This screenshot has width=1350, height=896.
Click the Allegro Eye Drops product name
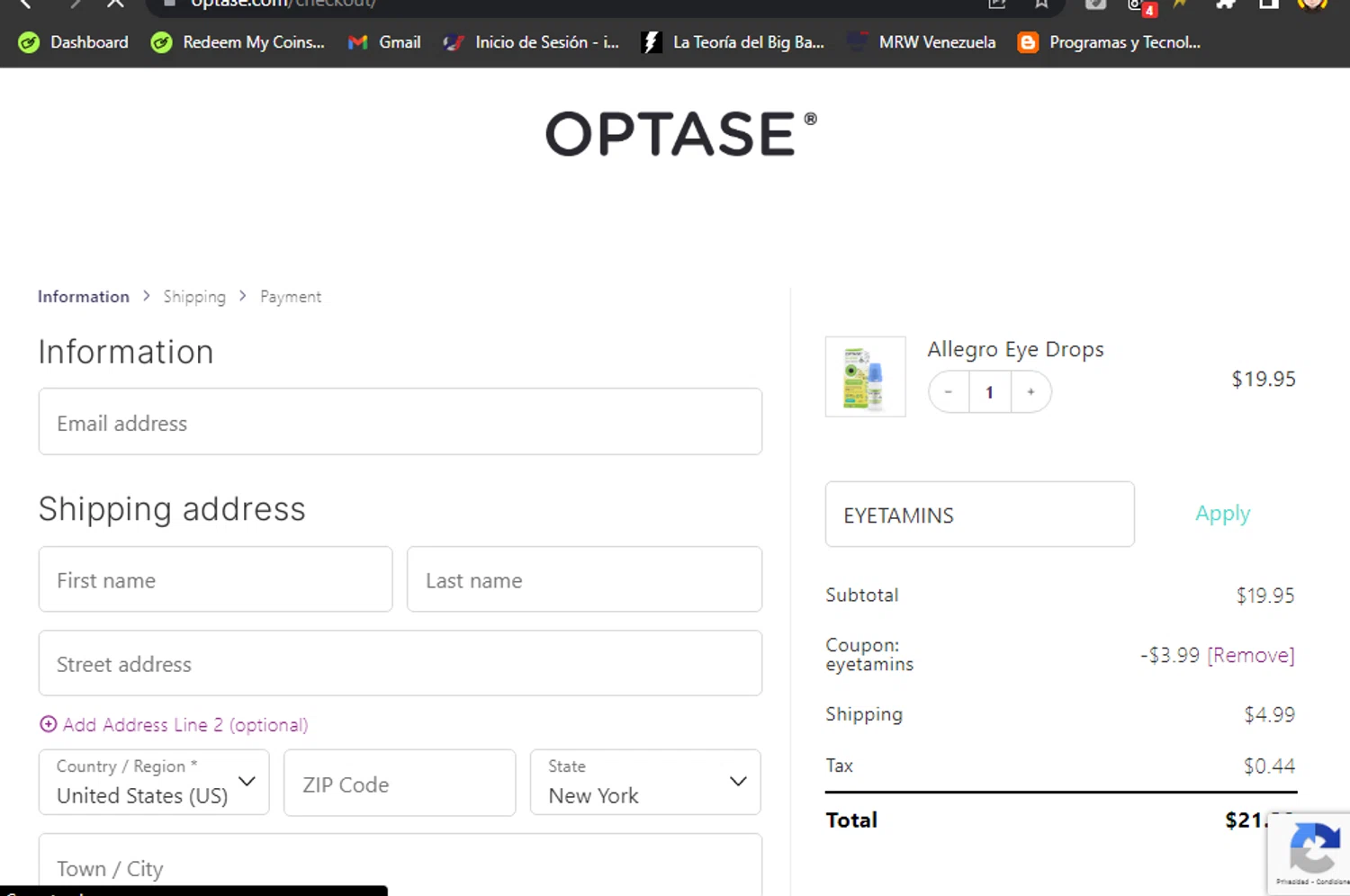tap(1016, 349)
